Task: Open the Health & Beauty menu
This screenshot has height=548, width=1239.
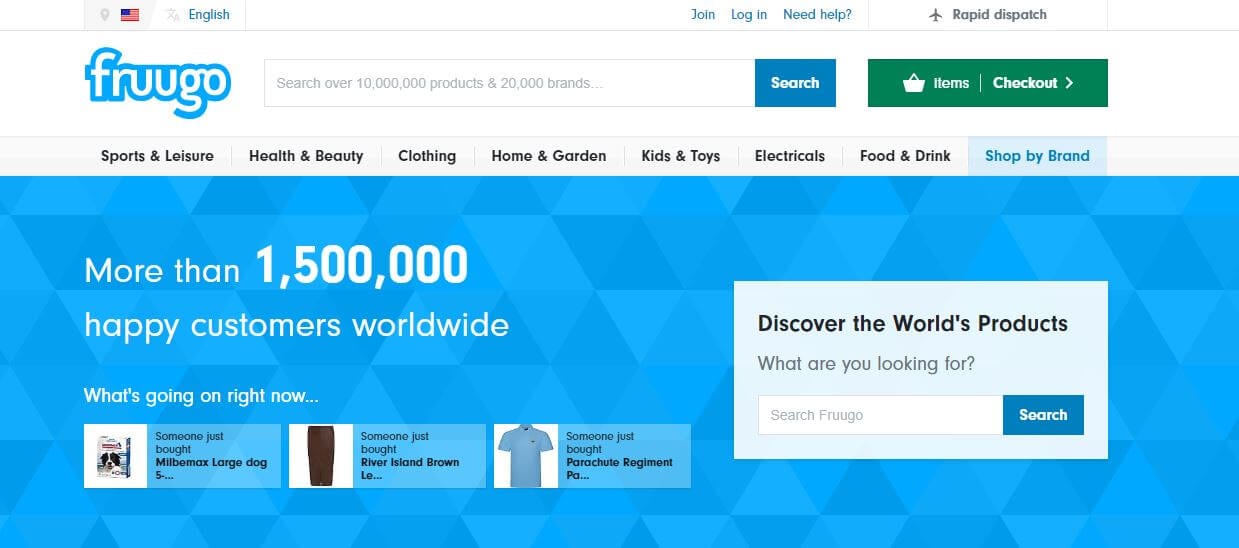Action: 306,156
